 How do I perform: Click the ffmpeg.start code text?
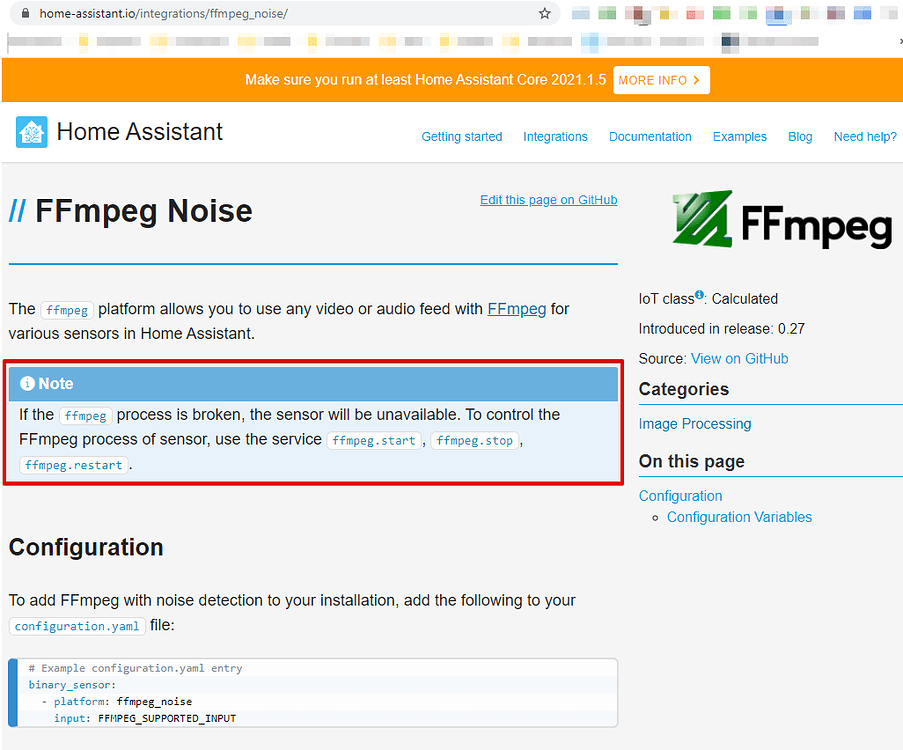374,441
